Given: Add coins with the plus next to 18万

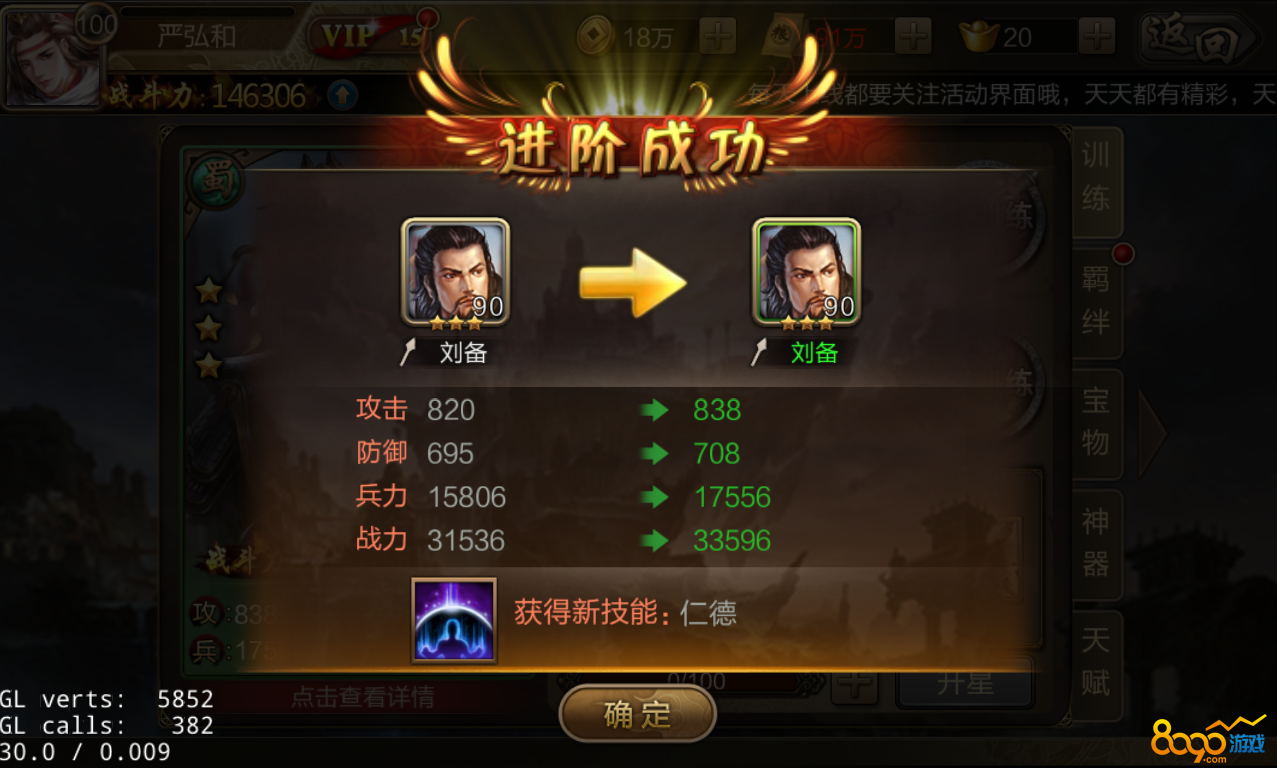Looking at the screenshot, I should coord(717,38).
